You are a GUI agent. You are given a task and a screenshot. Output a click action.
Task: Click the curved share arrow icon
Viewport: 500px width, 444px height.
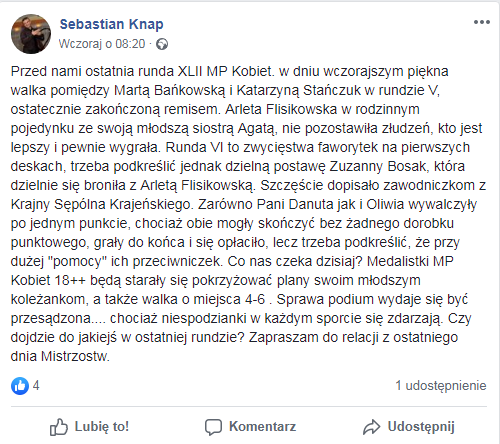[x=371, y=427]
